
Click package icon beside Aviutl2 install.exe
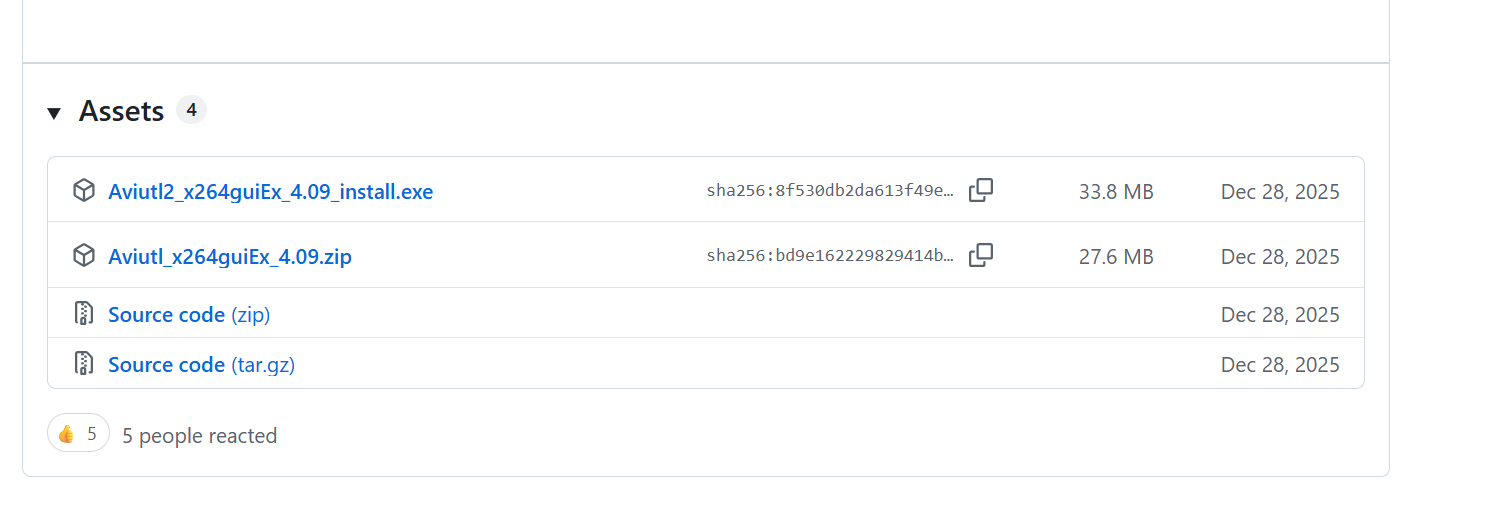coord(84,191)
